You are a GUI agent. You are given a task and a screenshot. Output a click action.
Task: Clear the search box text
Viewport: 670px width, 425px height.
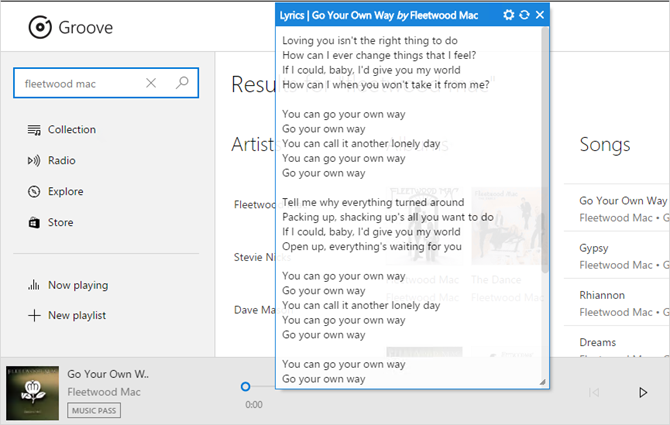(x=151, y=84)
